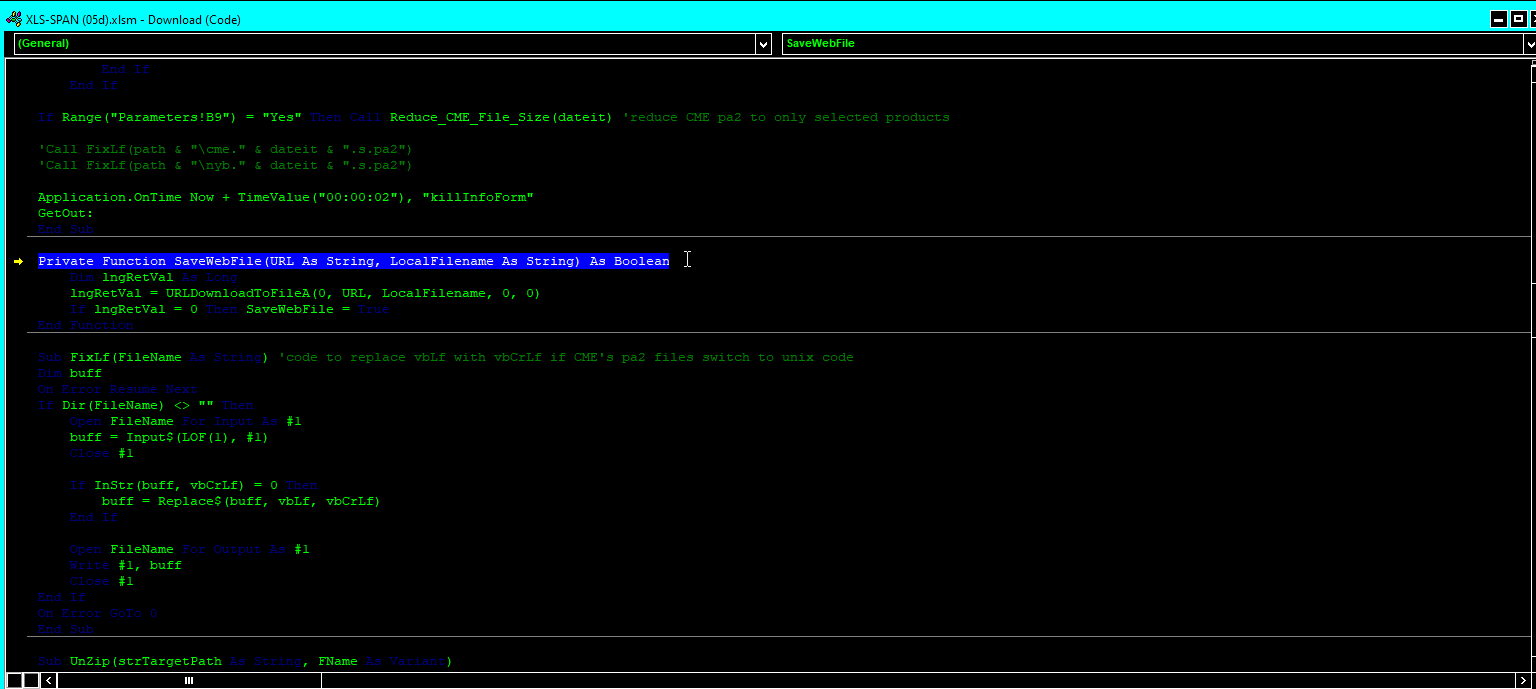The width and height of the screenshot is (1536, 689).
Task: Click 'If InStr(buff, vbCrLf) = 0 Then' line
Action: [x=194, y=485]
